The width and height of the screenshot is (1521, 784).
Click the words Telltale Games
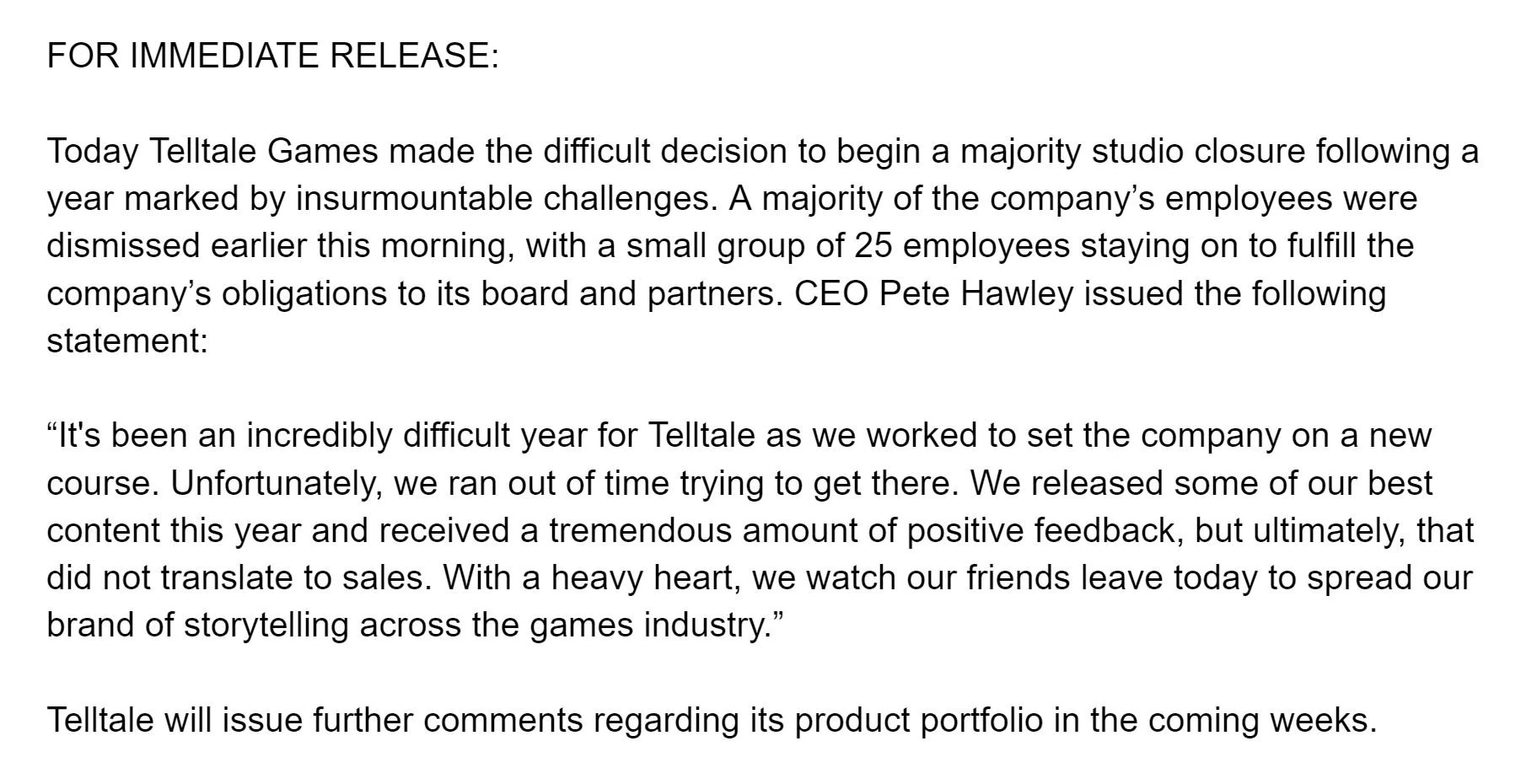(264, 152)
